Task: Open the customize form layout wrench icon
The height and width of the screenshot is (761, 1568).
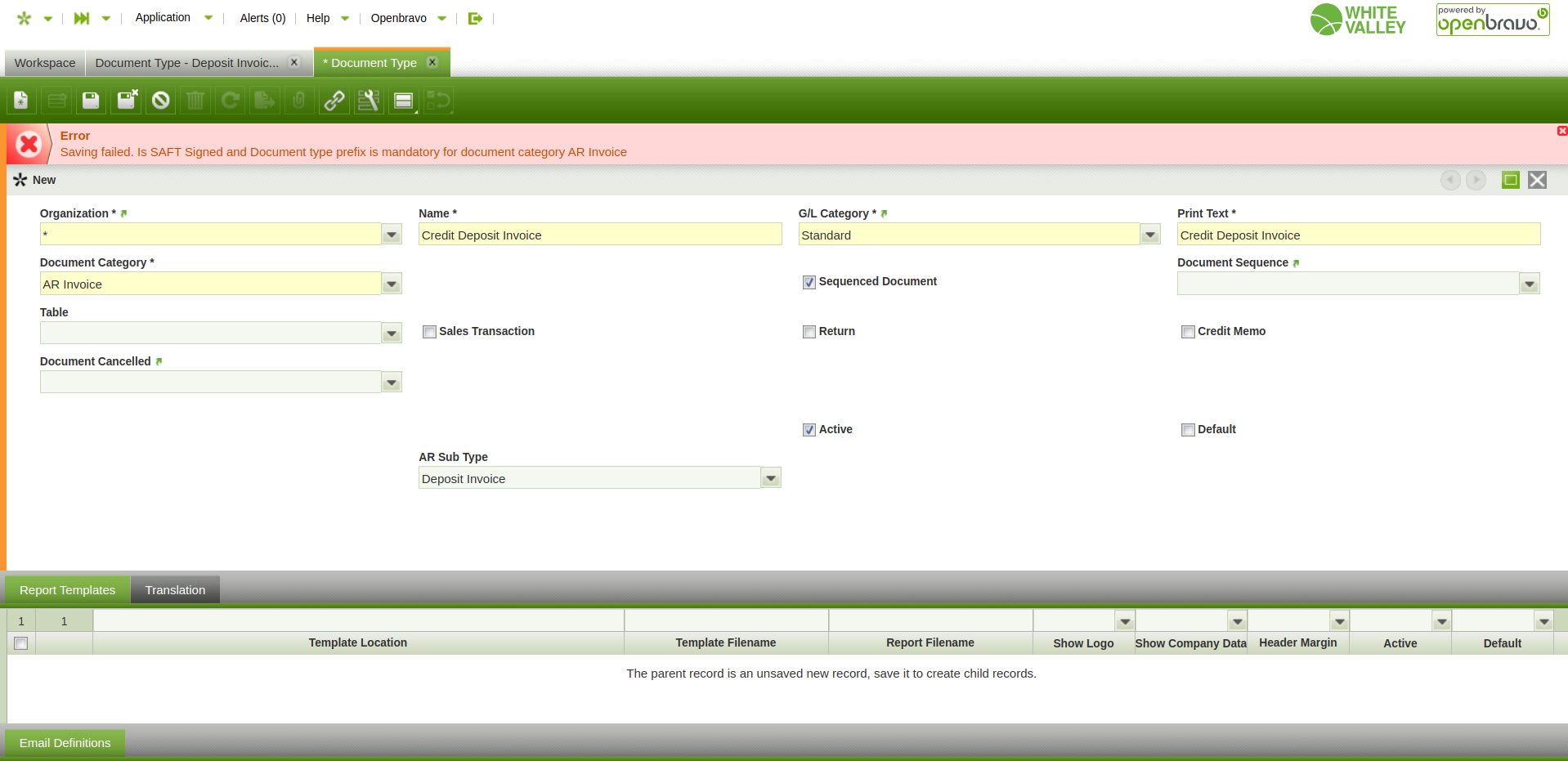Action: (369, 101)
